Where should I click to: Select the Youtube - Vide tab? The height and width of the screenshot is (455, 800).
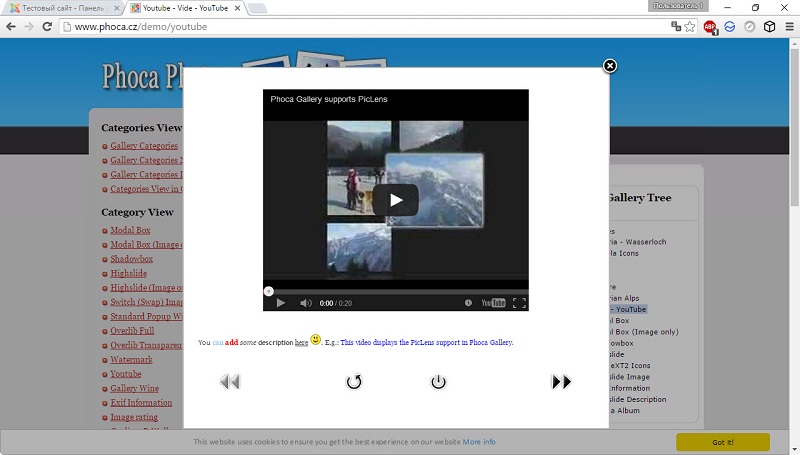click(x=185, y=8)
